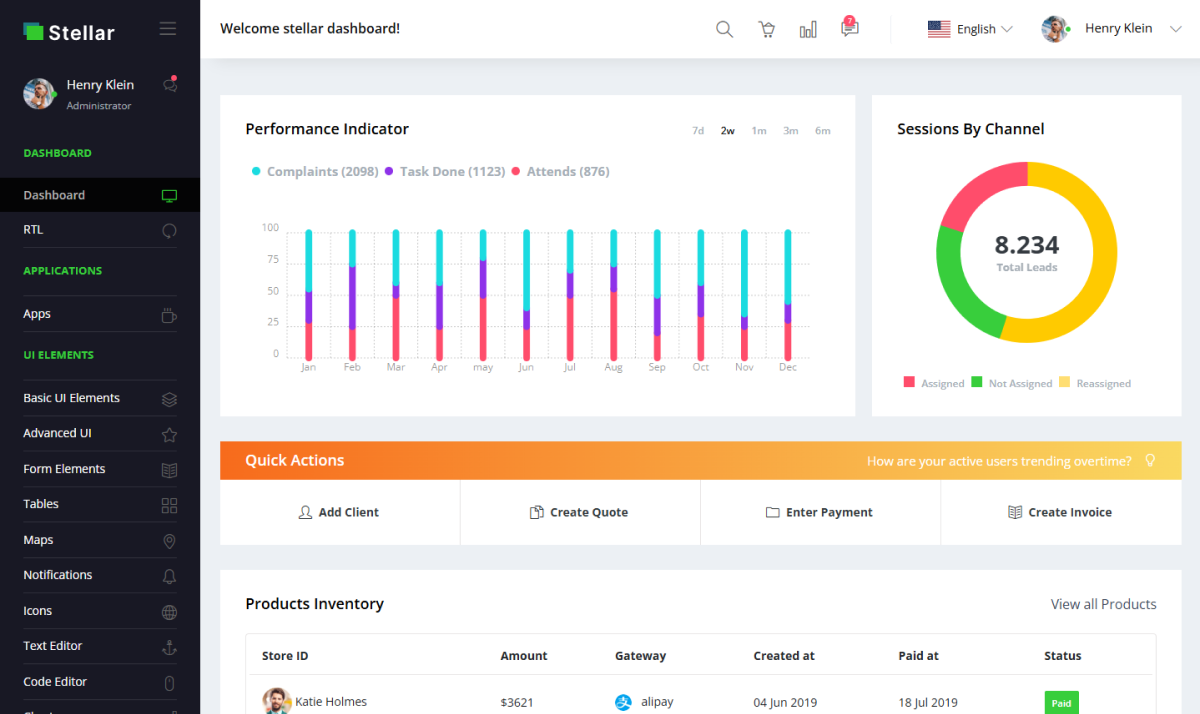Viewport: 1200px width, 714px height.
Task: Click Katie Holmes avatar in inventory table
Action: [x=276, y=701]
